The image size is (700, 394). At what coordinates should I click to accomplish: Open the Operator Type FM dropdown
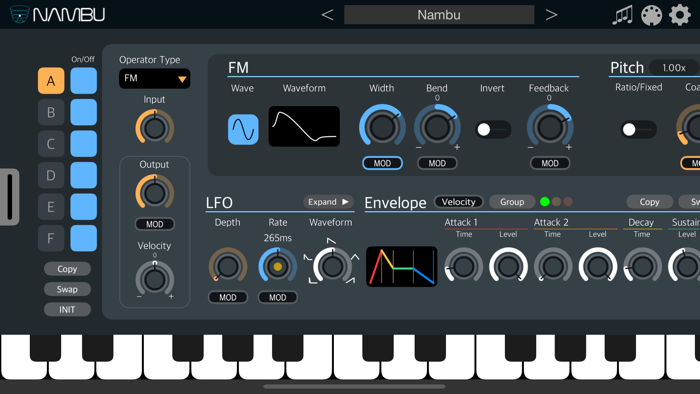click(x=154, y=79)
